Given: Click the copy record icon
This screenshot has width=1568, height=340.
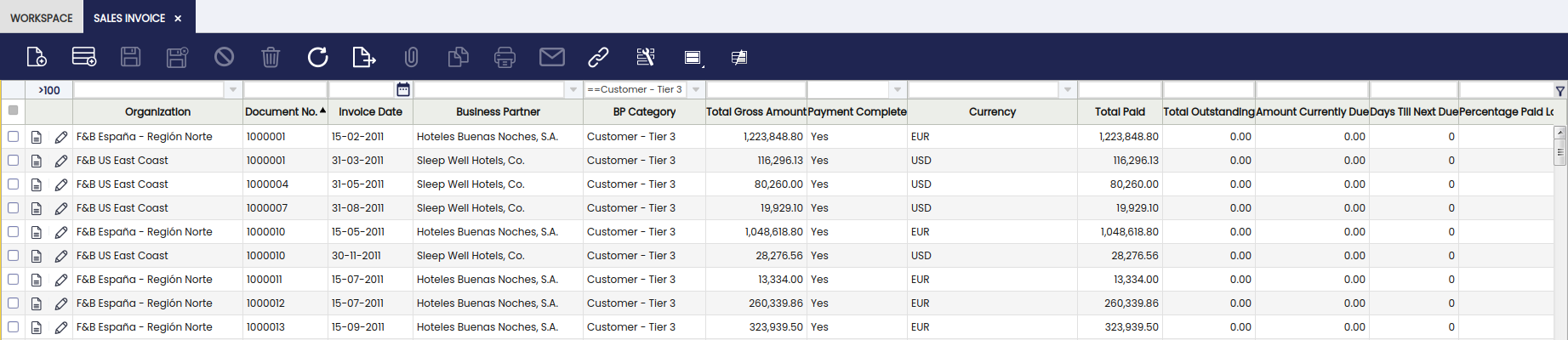Looking at the screenshot, I should point(458,57).
